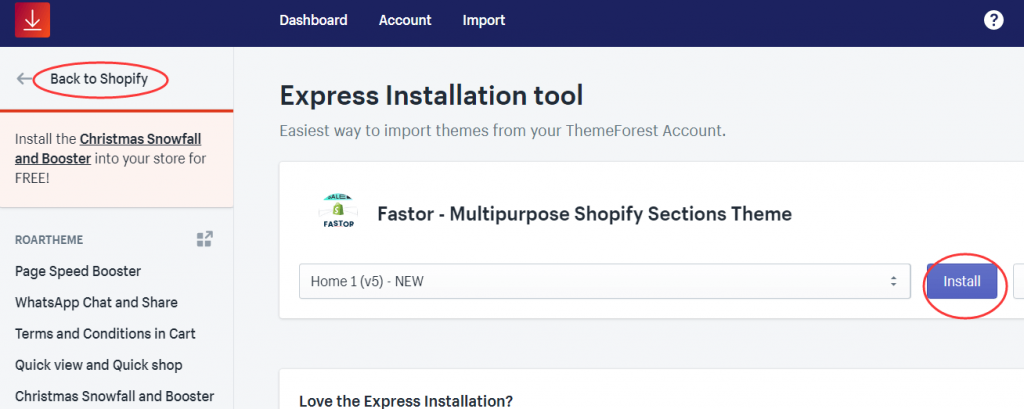
Task: Click the red download logo icon
Action: [x=33, y=20]
